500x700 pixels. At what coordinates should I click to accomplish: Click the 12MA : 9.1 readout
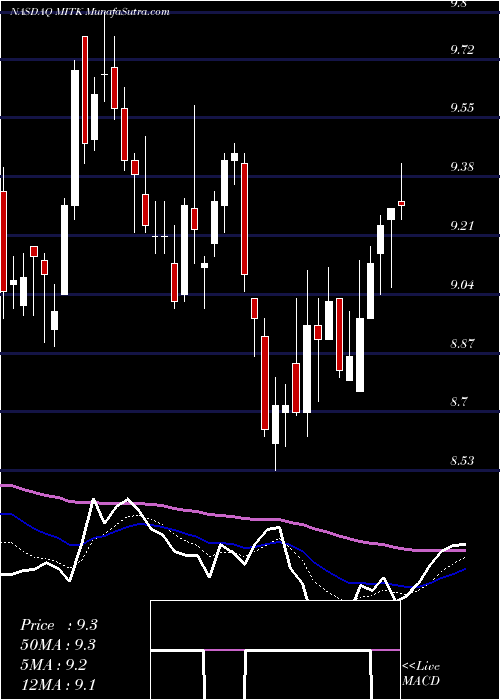pyautogui.click(x=58, y=684)
